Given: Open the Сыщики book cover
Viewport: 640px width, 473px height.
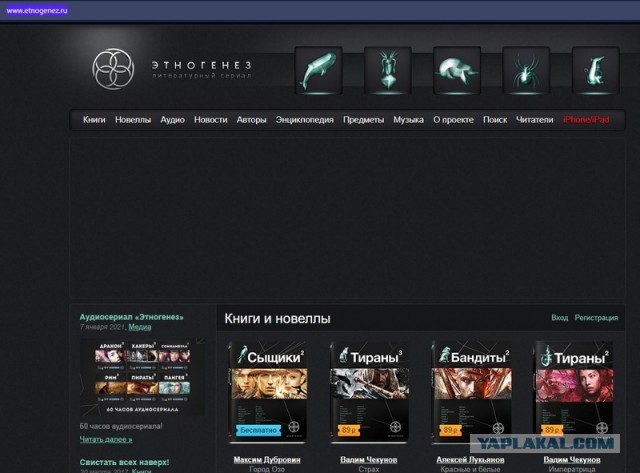Looking at the screenshot, I should click(x=268, y=392).
